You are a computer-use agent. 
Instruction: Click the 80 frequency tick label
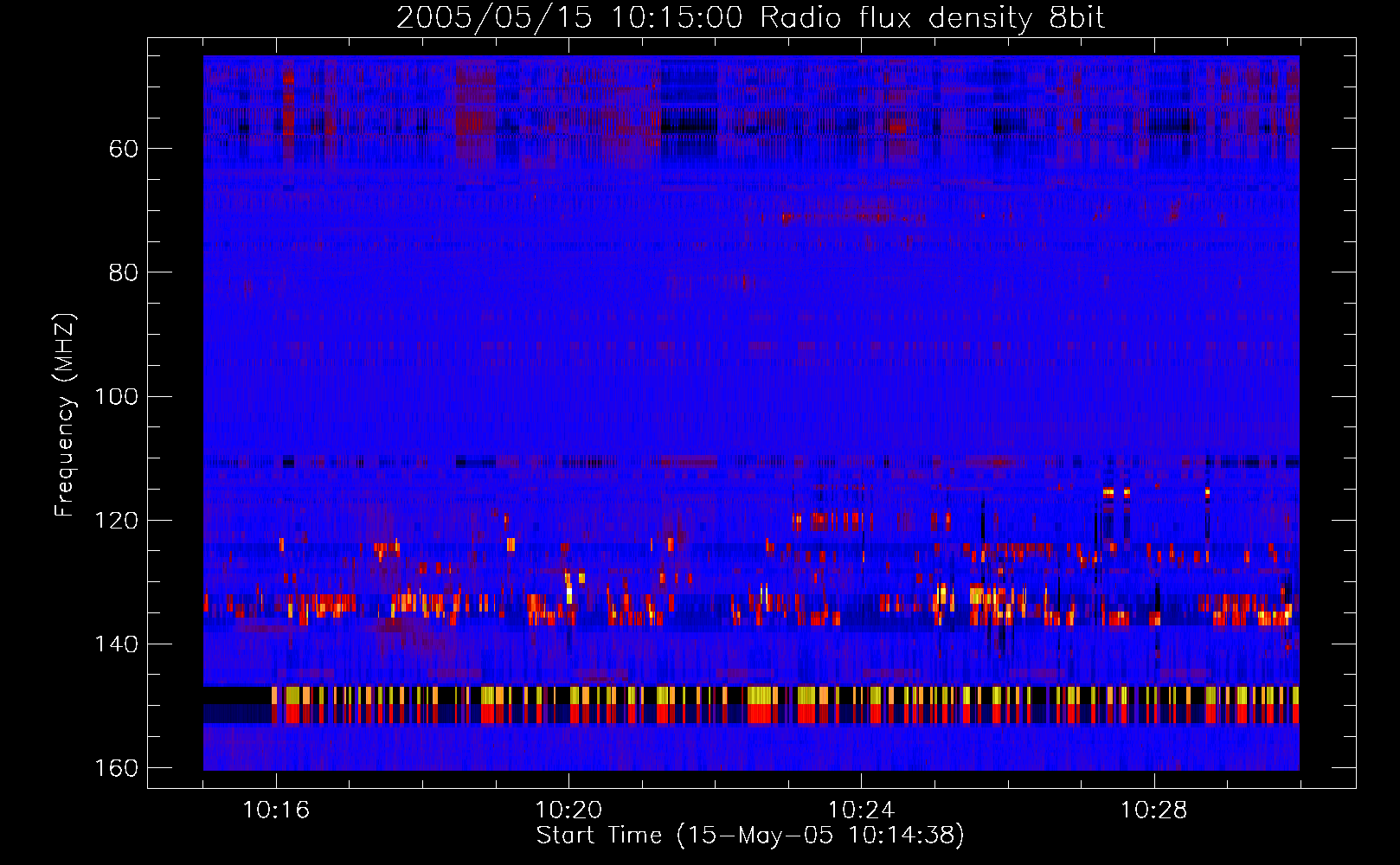click(124, 272)
